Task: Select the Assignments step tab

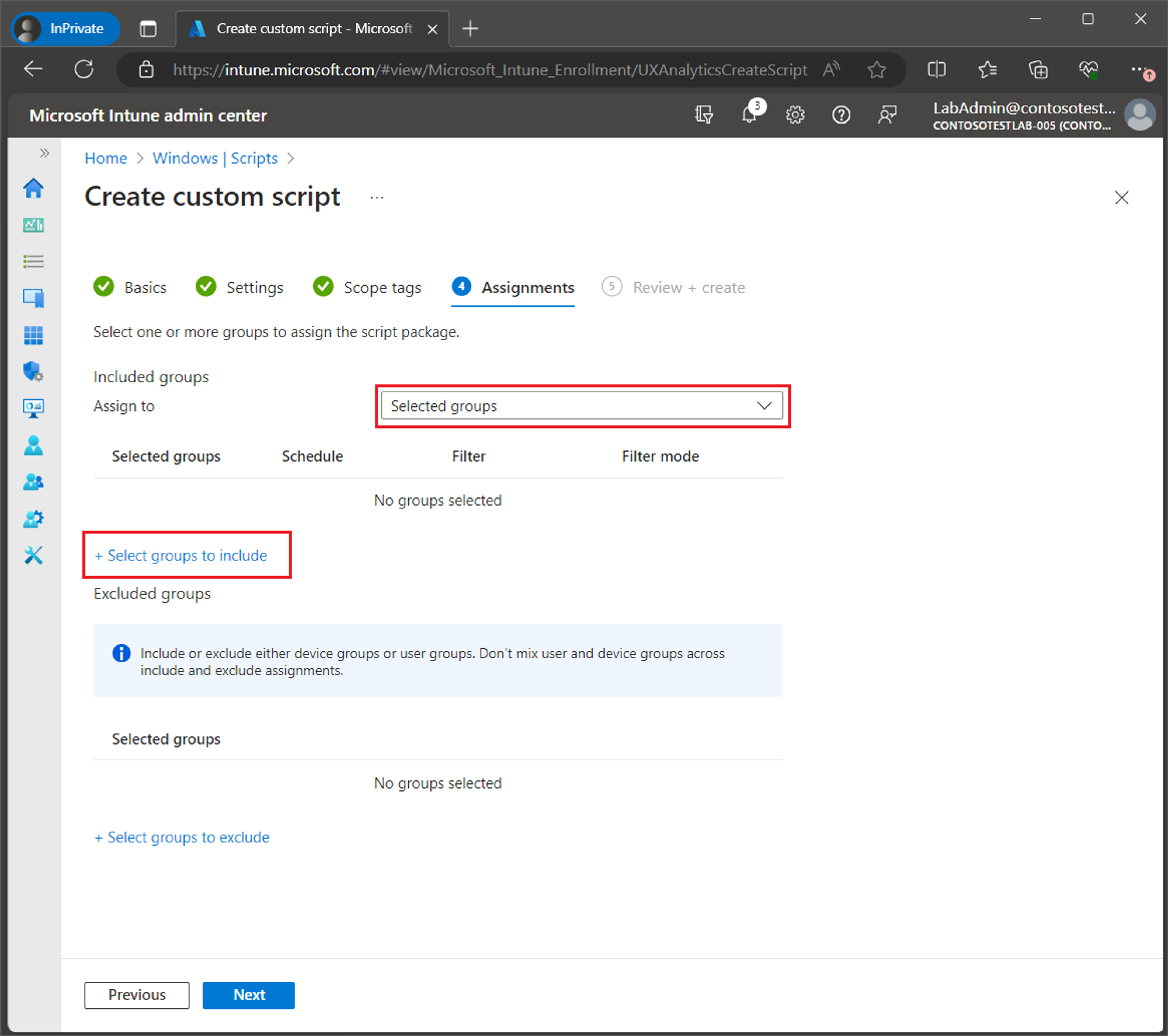Action: pyautogui.click(x=513, y=287)
